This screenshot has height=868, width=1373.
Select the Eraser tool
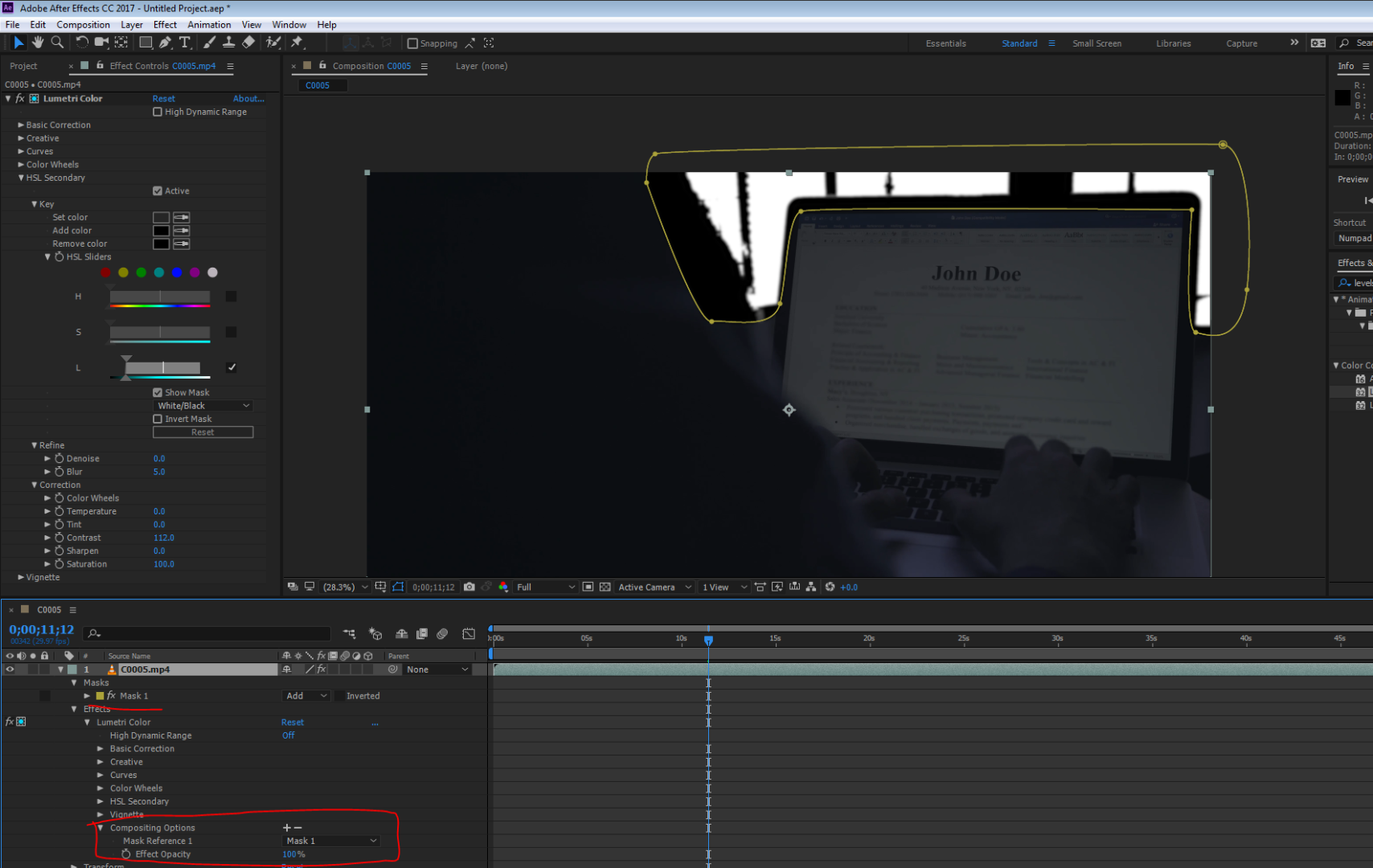[248, 43]
